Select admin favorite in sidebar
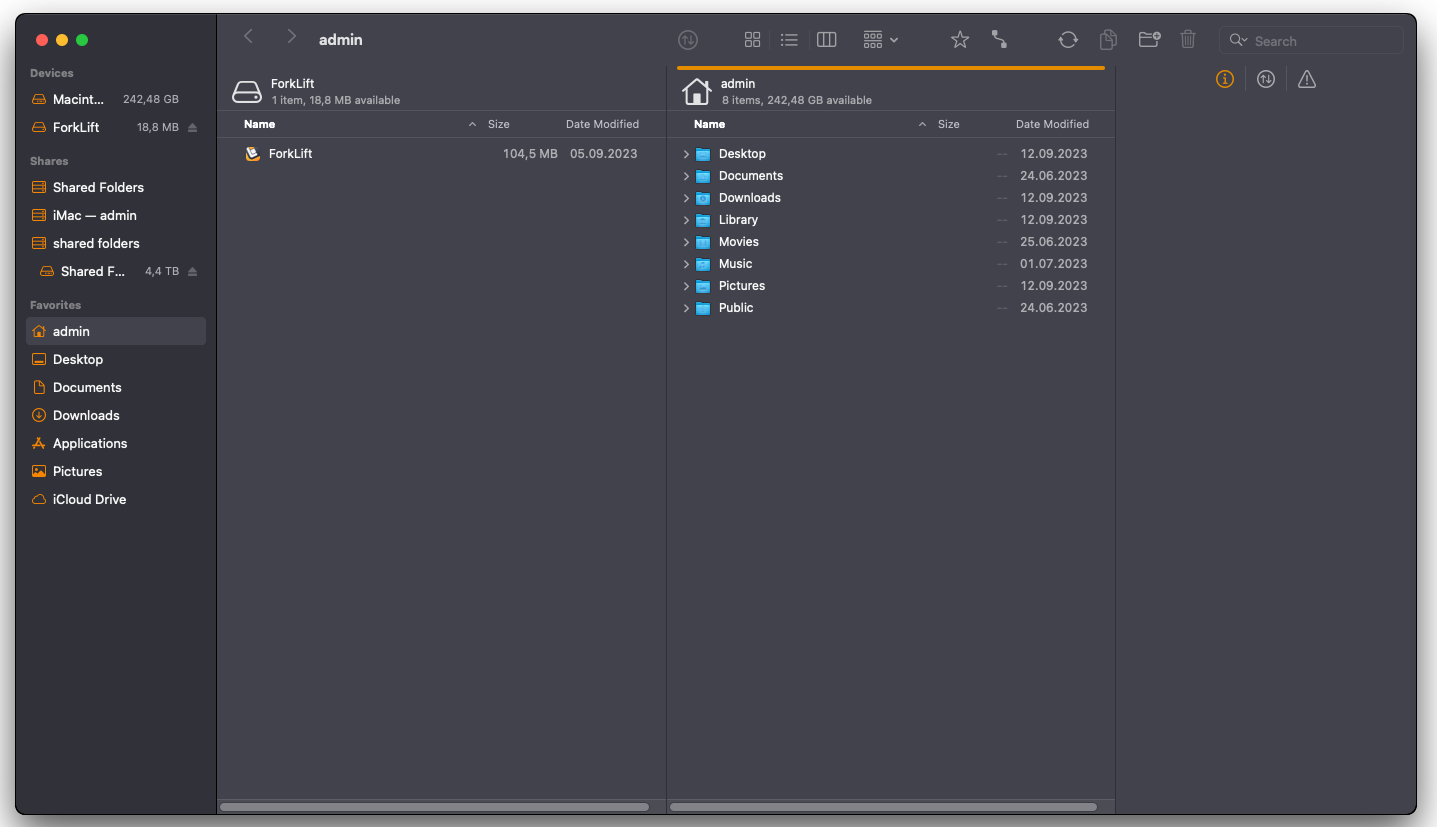Image resolution: width=1437 pixels, height=827 pixels. point(116,331)
